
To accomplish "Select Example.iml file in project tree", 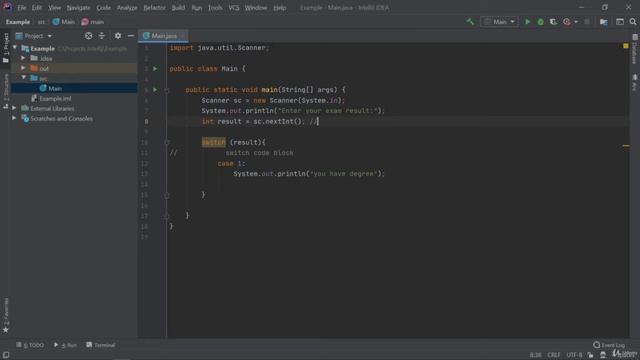I will (x=51, y=98).
